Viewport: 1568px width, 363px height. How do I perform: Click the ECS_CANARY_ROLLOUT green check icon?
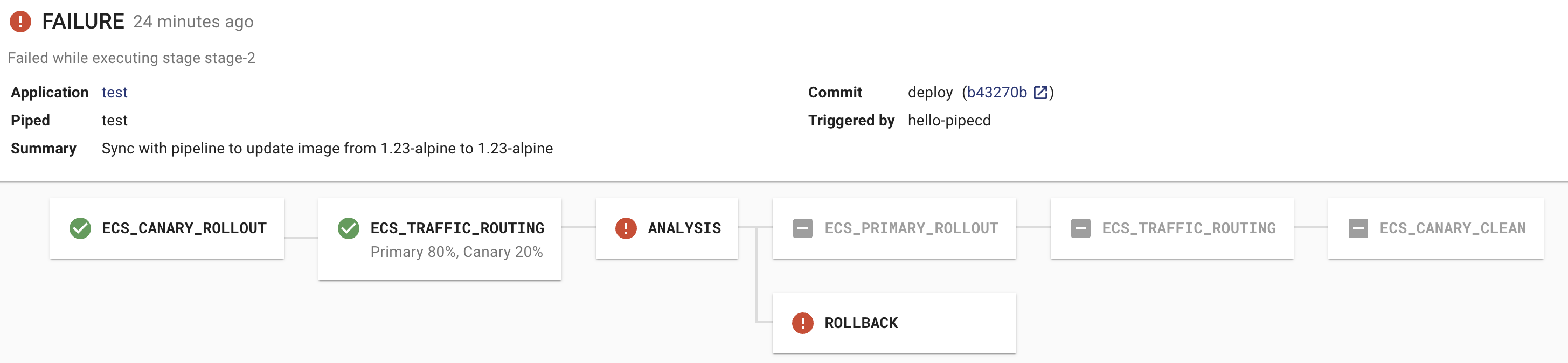(x=80, y=228)
